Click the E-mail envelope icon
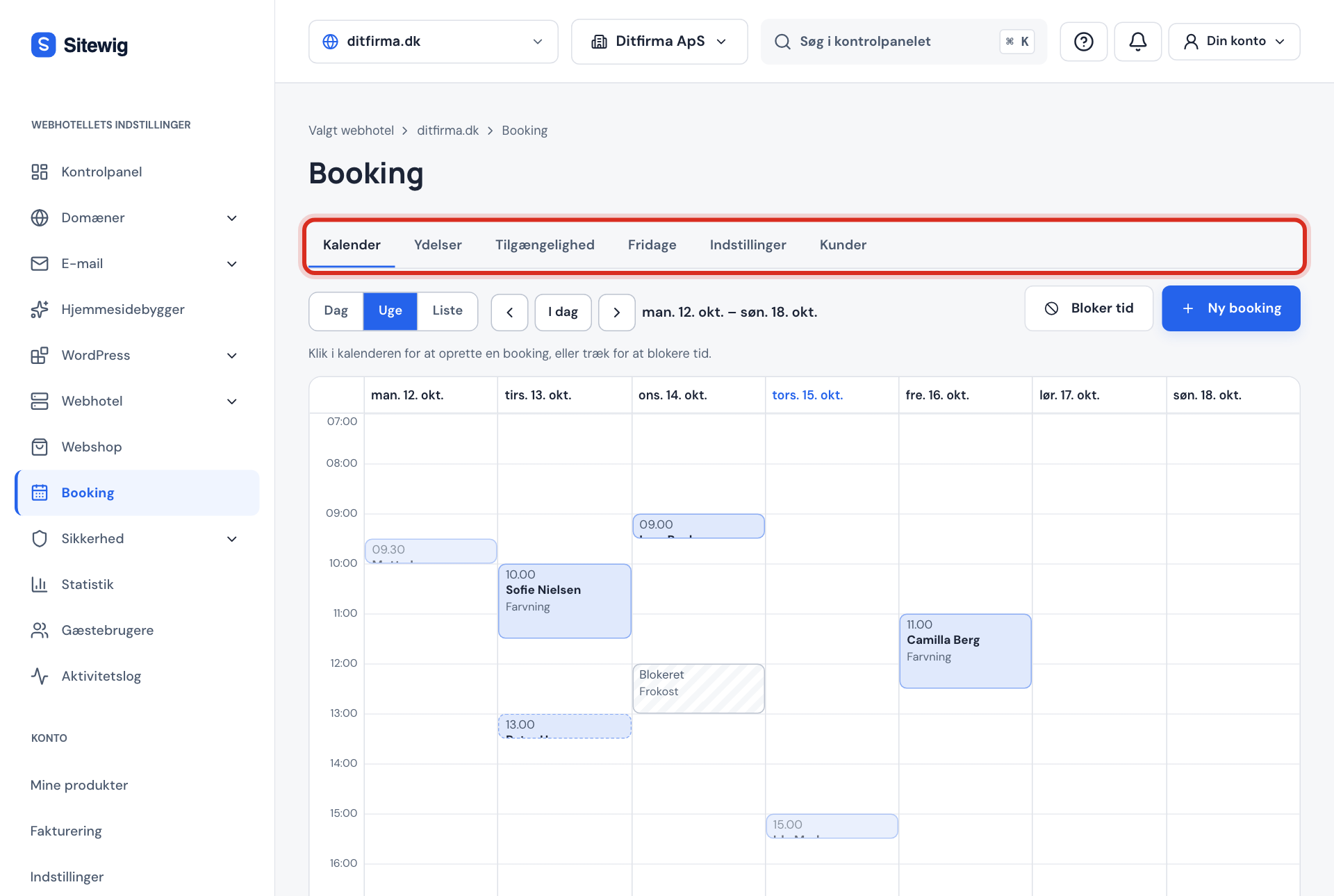Image resolution: width=1334 pixels, height=896 pixels. coord(40,263)
